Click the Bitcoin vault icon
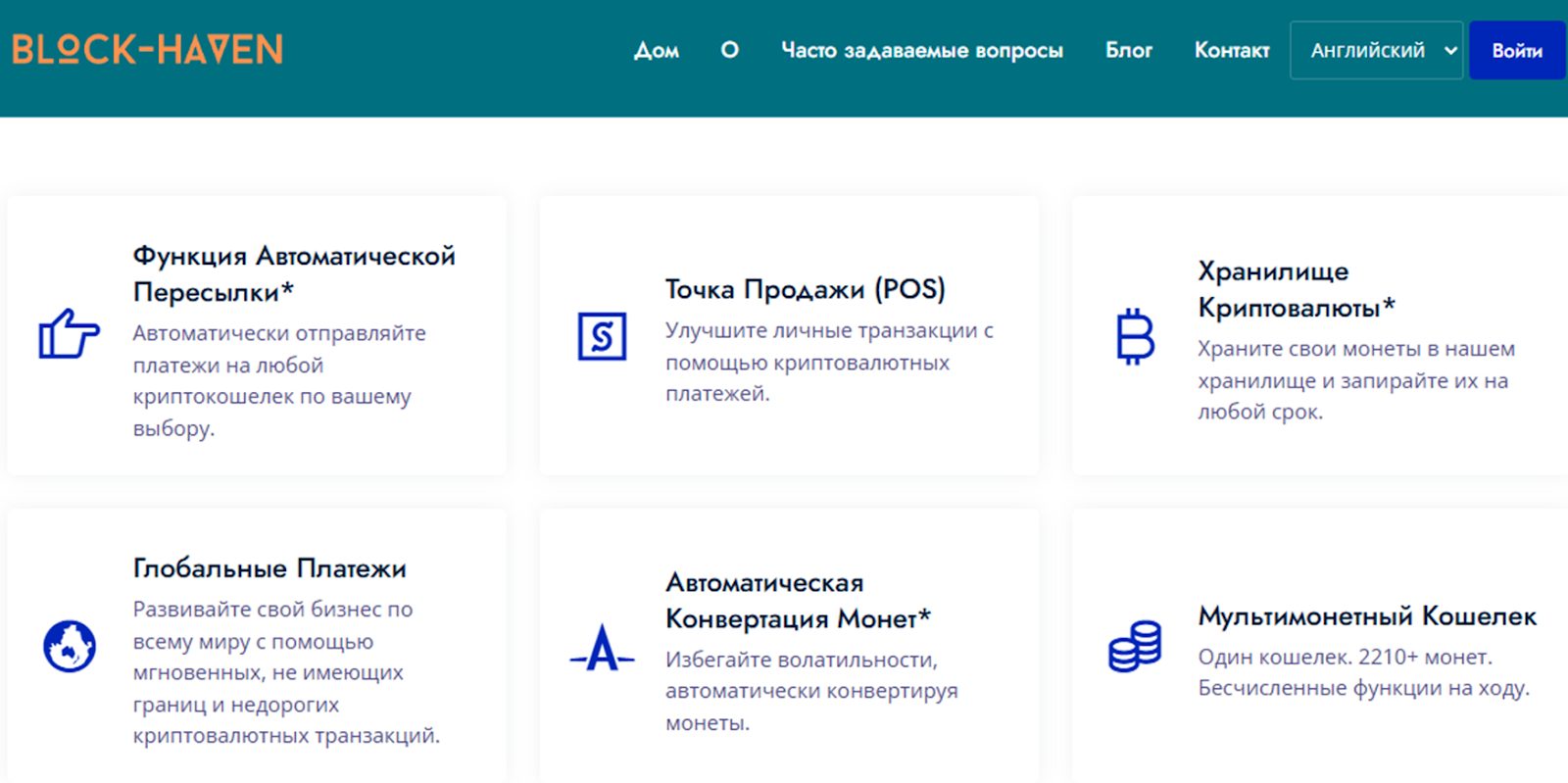Image resolution: width=1568 pixels, height=783 pixels. (1135, 337)
